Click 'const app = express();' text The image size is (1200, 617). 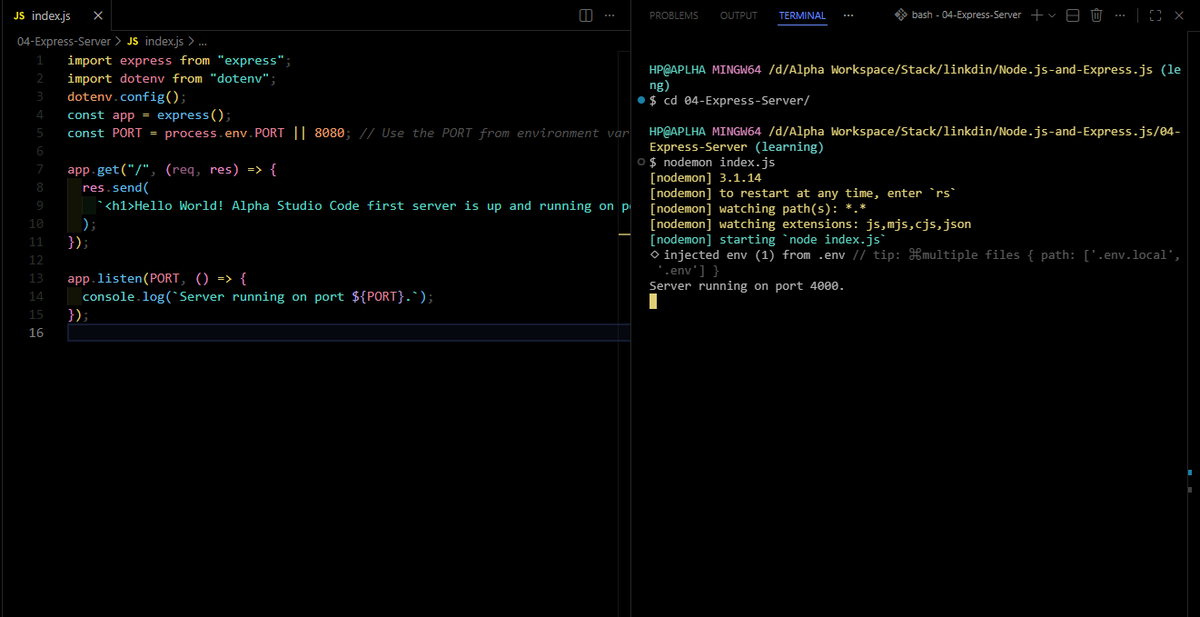[149, 115]
